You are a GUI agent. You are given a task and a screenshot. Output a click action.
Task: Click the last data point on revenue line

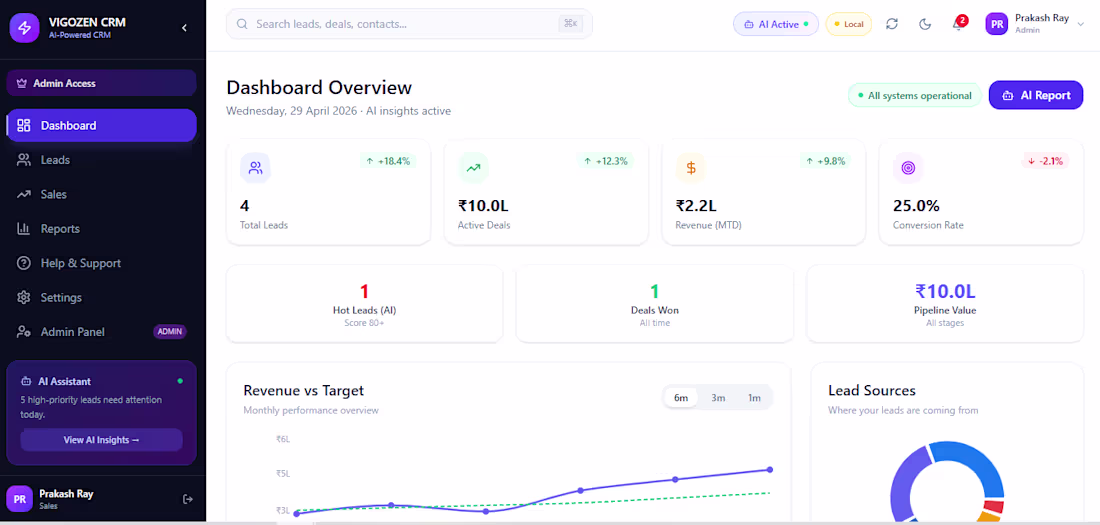[x=770, y=470]
